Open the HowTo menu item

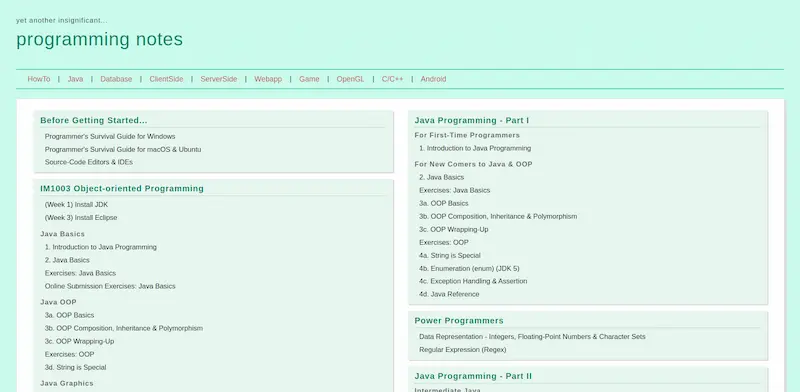pyautogui.click(x=39, y=79)
